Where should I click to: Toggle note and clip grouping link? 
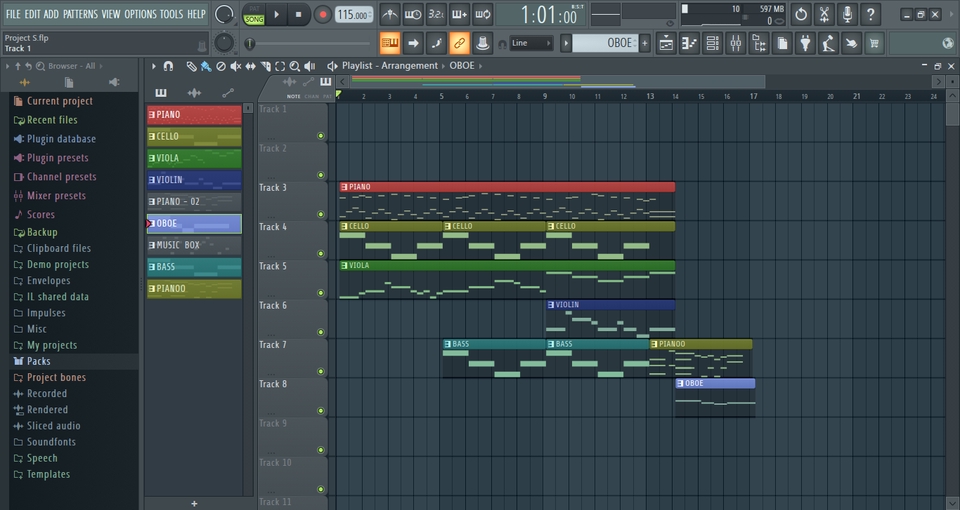(x=459, y=43)
